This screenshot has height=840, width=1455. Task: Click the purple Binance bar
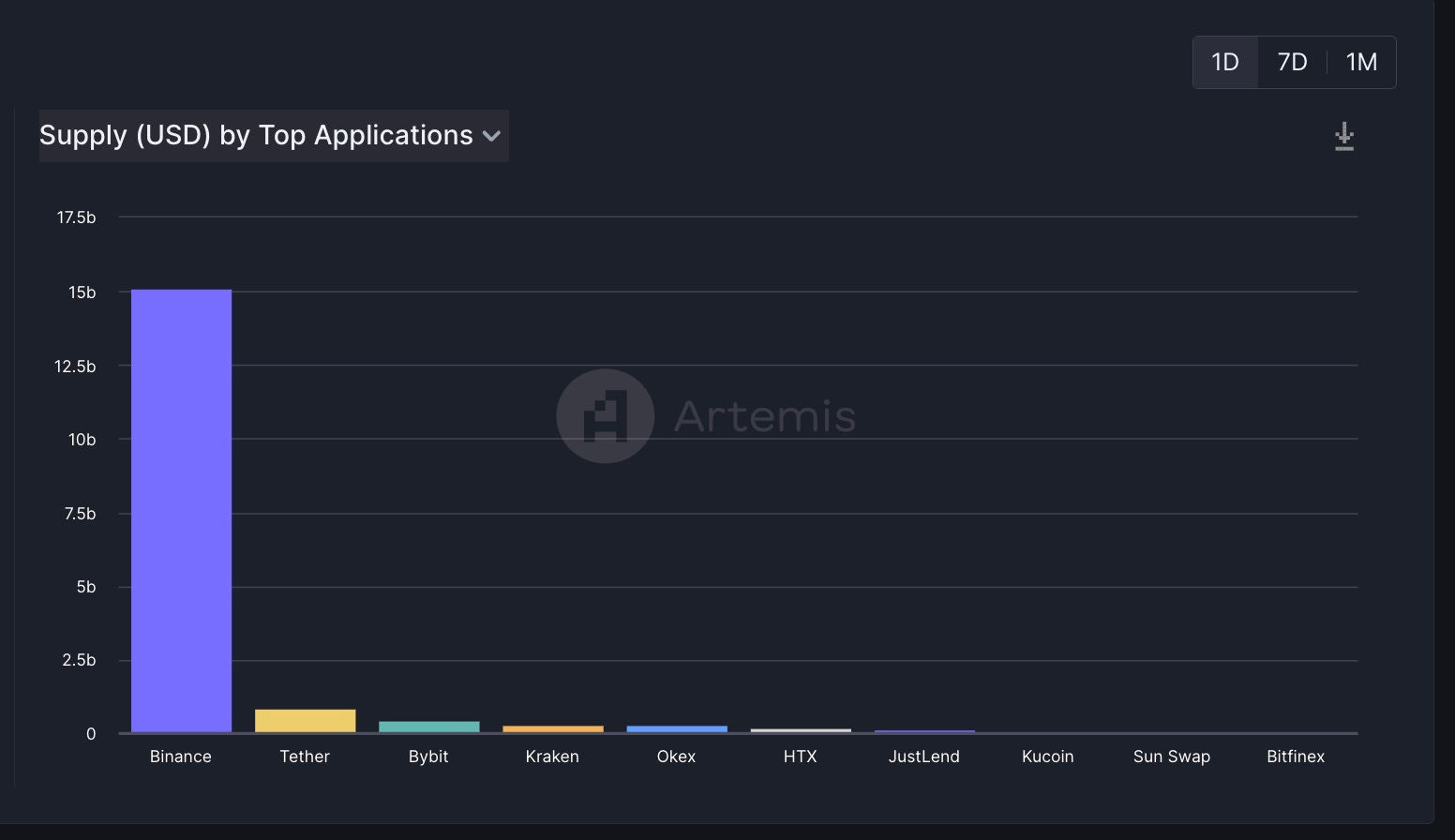click(181, 511)
